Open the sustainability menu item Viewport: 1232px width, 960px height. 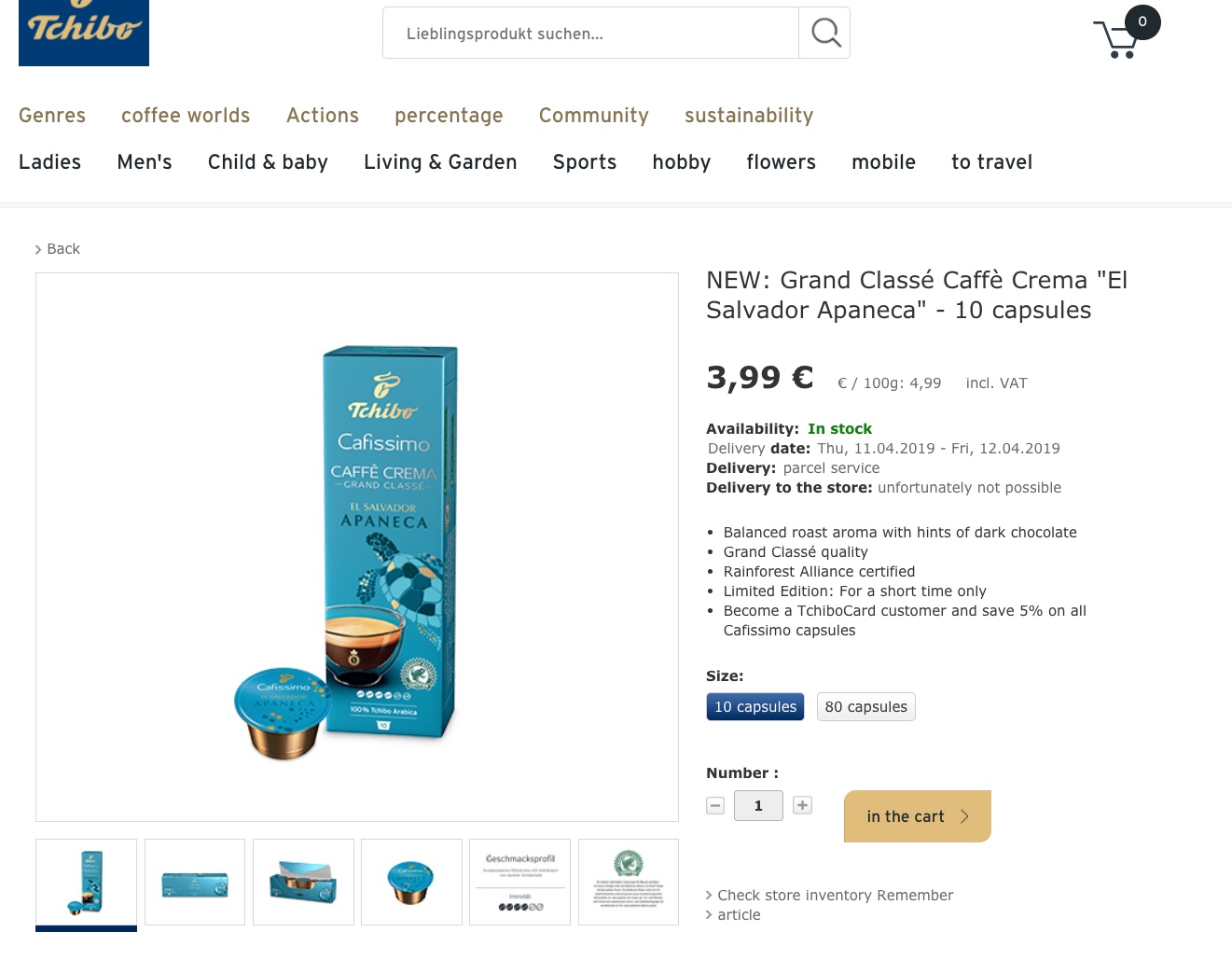(749, 116)
